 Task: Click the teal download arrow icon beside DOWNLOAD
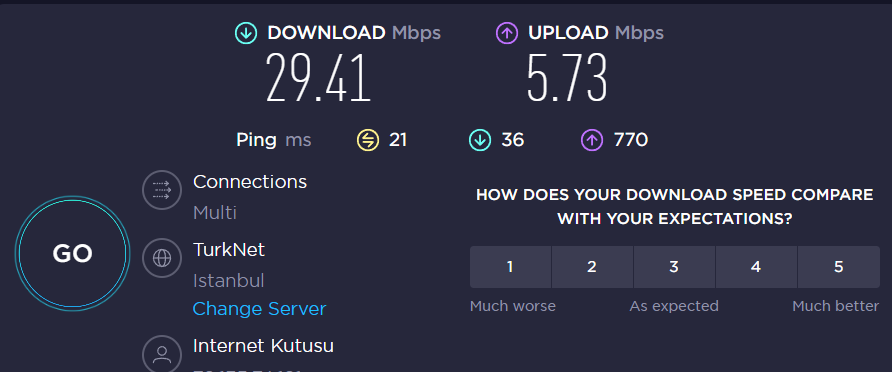point(246,34)
